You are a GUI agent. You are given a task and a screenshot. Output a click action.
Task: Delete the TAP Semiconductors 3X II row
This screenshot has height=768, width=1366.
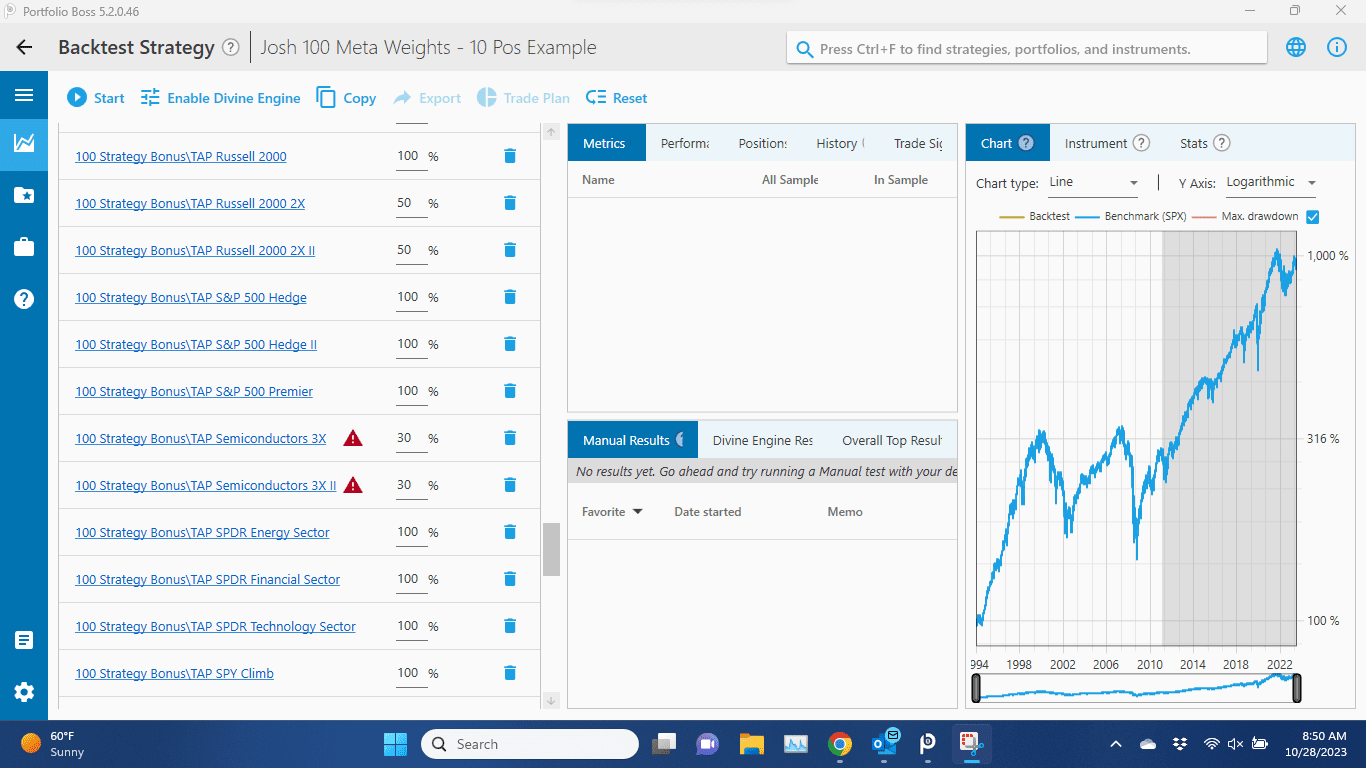tap(510, 485)
